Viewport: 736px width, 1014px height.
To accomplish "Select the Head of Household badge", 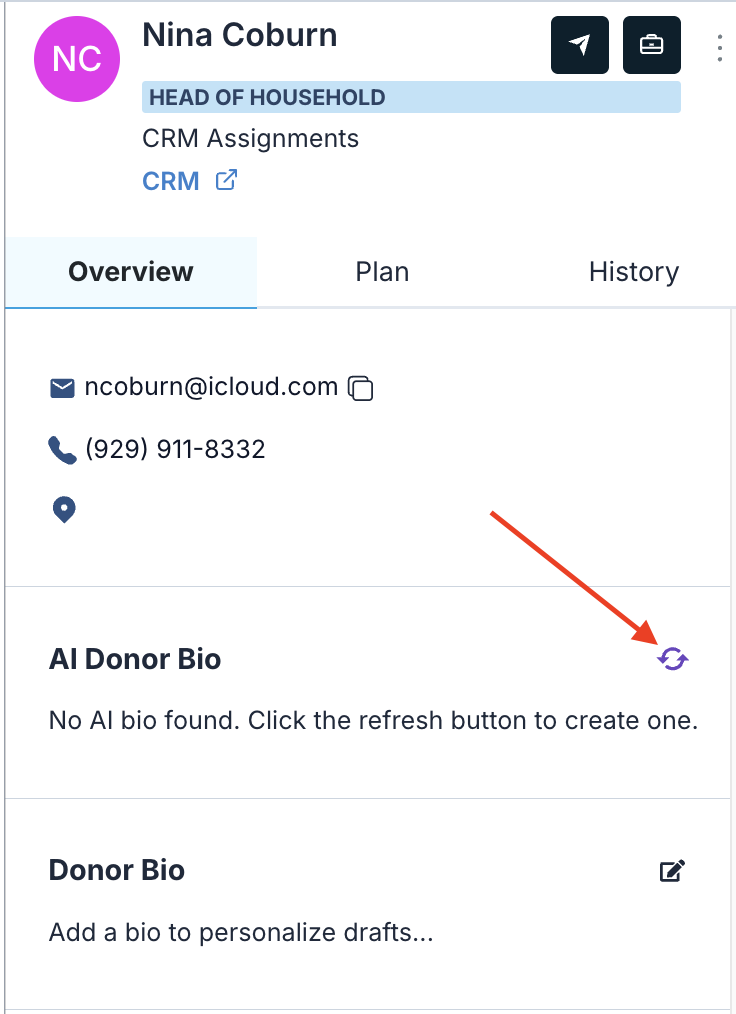I will tap(411, 97).
